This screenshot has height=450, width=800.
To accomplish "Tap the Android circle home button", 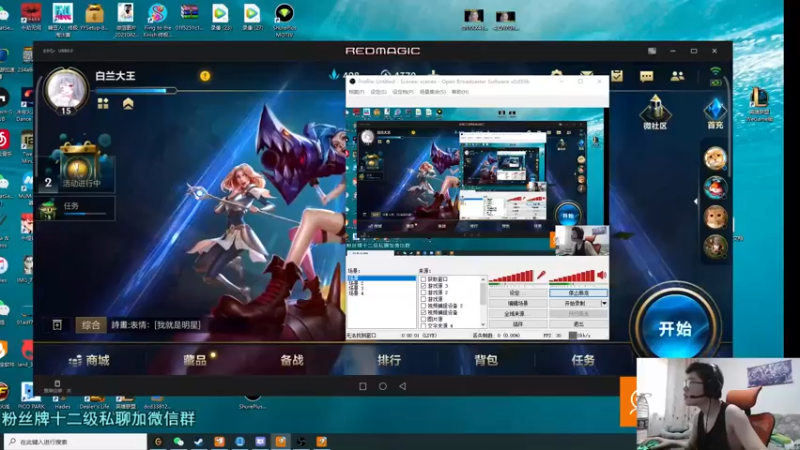I will point(383,386).
